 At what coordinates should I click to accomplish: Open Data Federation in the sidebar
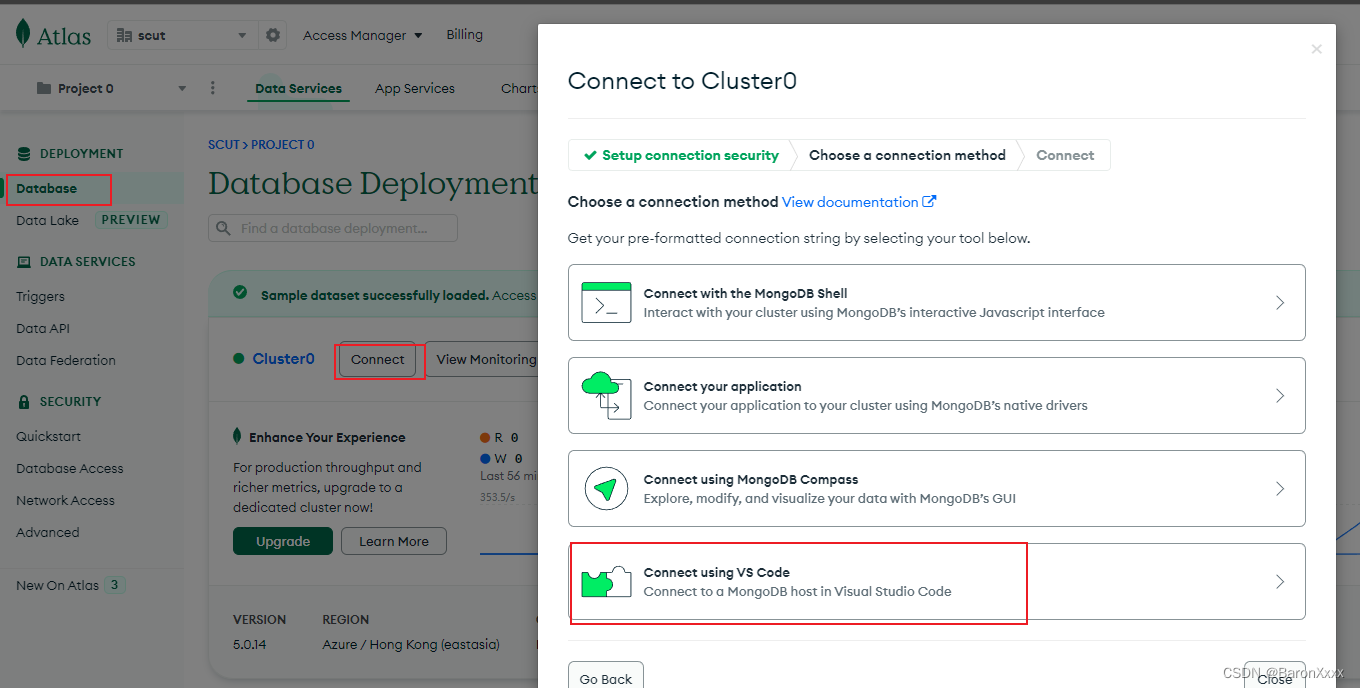(x=66, y=360)
